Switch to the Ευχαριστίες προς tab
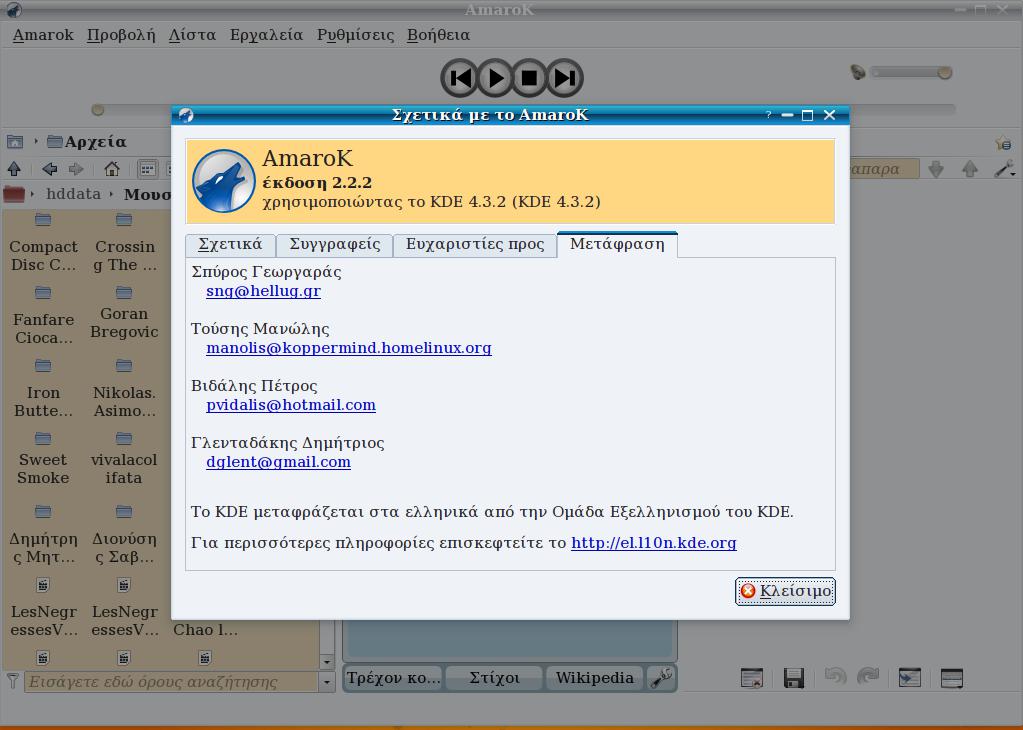The height and width of the screenshot is (730, 1023). (x=475, y=245)
